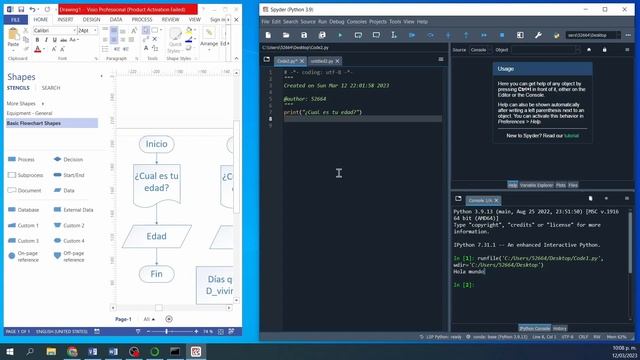Click zoom in plus on Visio slider
The image size is (640, 360).
coord(196,332)
